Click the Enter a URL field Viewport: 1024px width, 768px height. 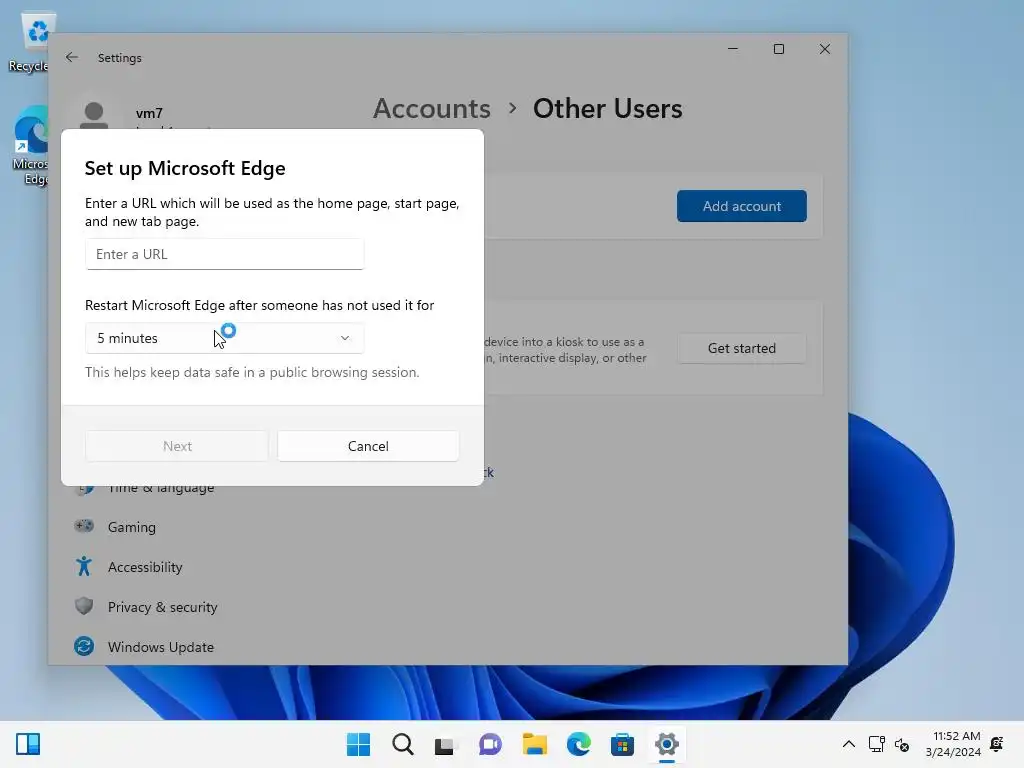[x=224, y=254]
